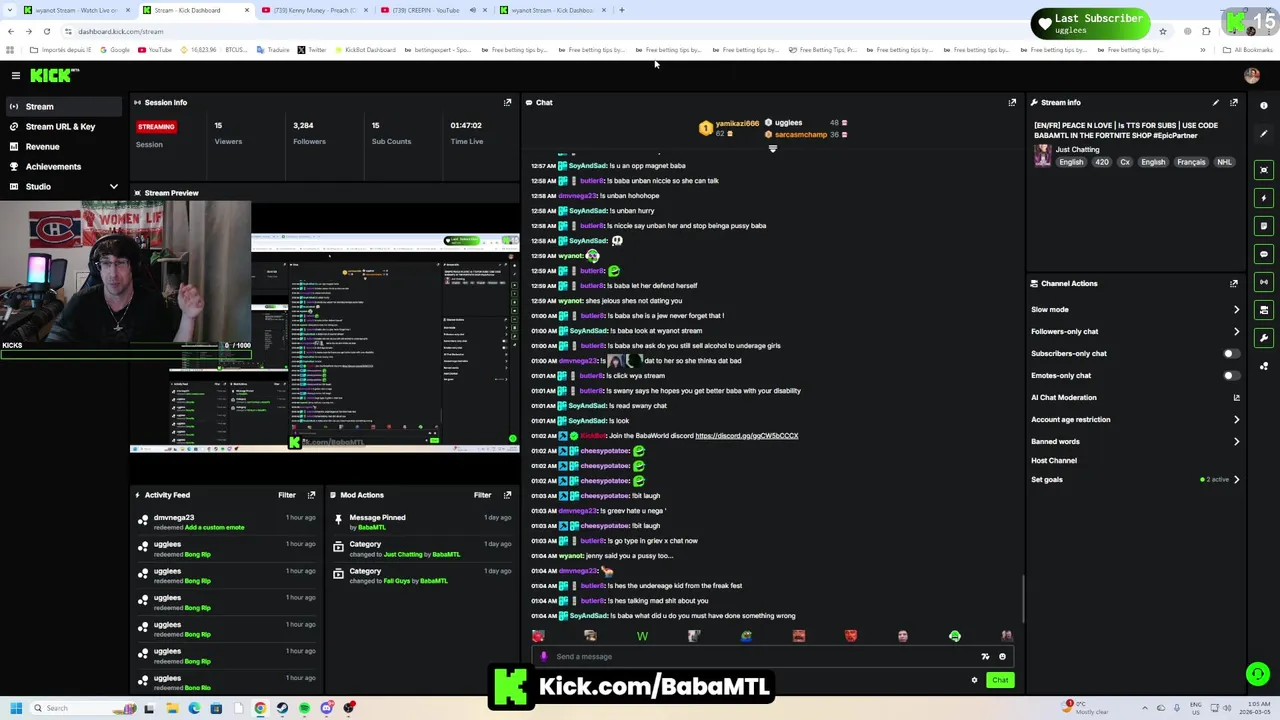Insert the green W emote
This screenshot has width=1280, height=720.
[x=642, y=636]
